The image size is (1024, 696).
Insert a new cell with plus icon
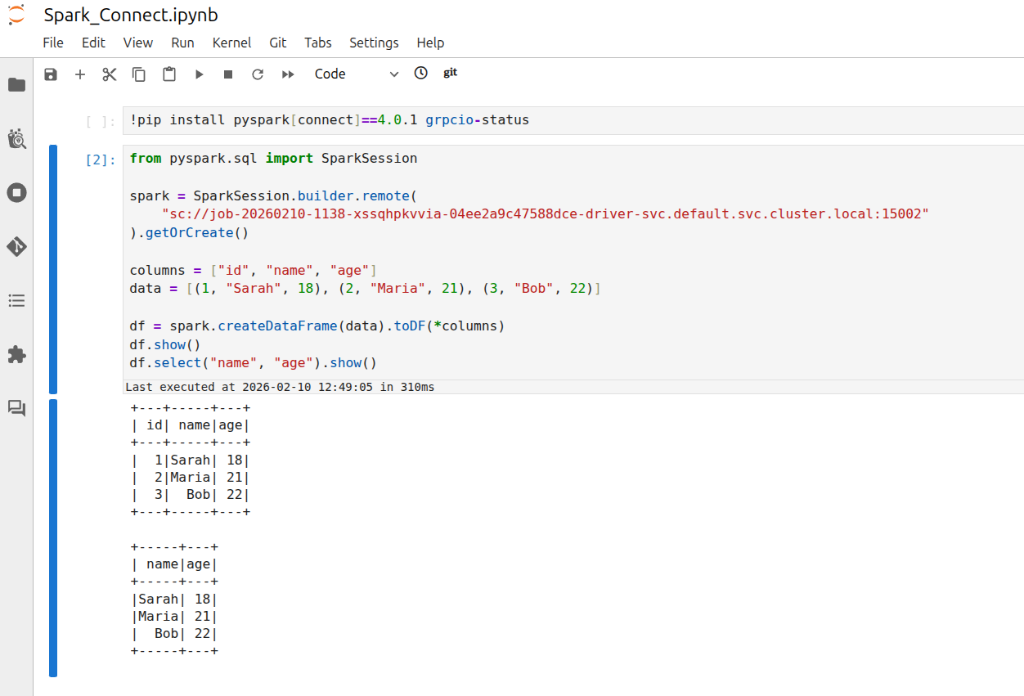[80, 74]
